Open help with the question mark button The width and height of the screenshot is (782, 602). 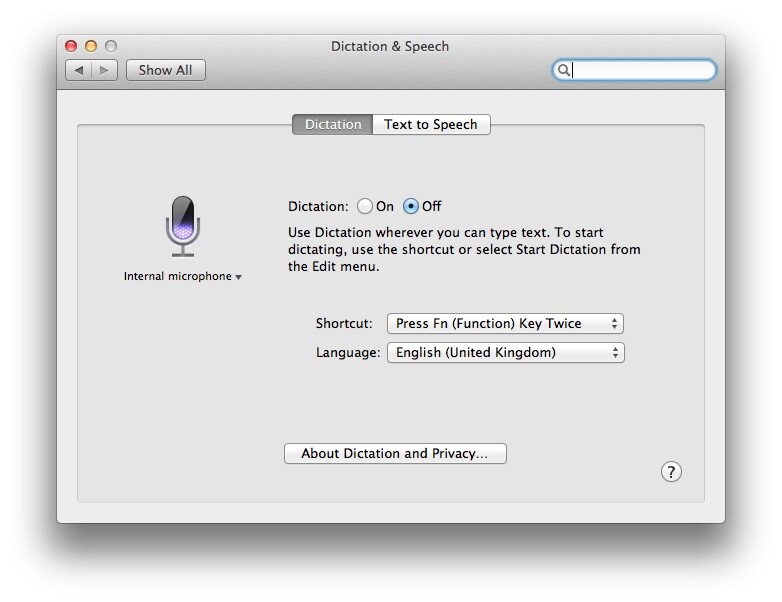(x=671, y=471)
